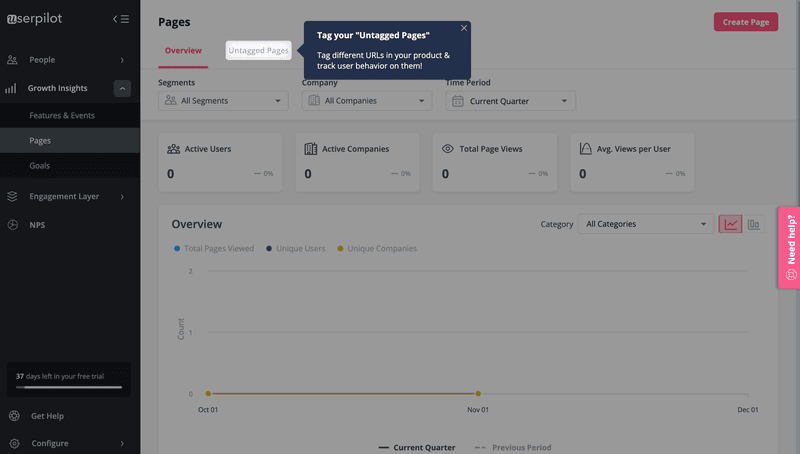The width and height of the screenshot is (800, 454).
Task: Click the Engagement Layer stack icon
Action: (12, 196)
